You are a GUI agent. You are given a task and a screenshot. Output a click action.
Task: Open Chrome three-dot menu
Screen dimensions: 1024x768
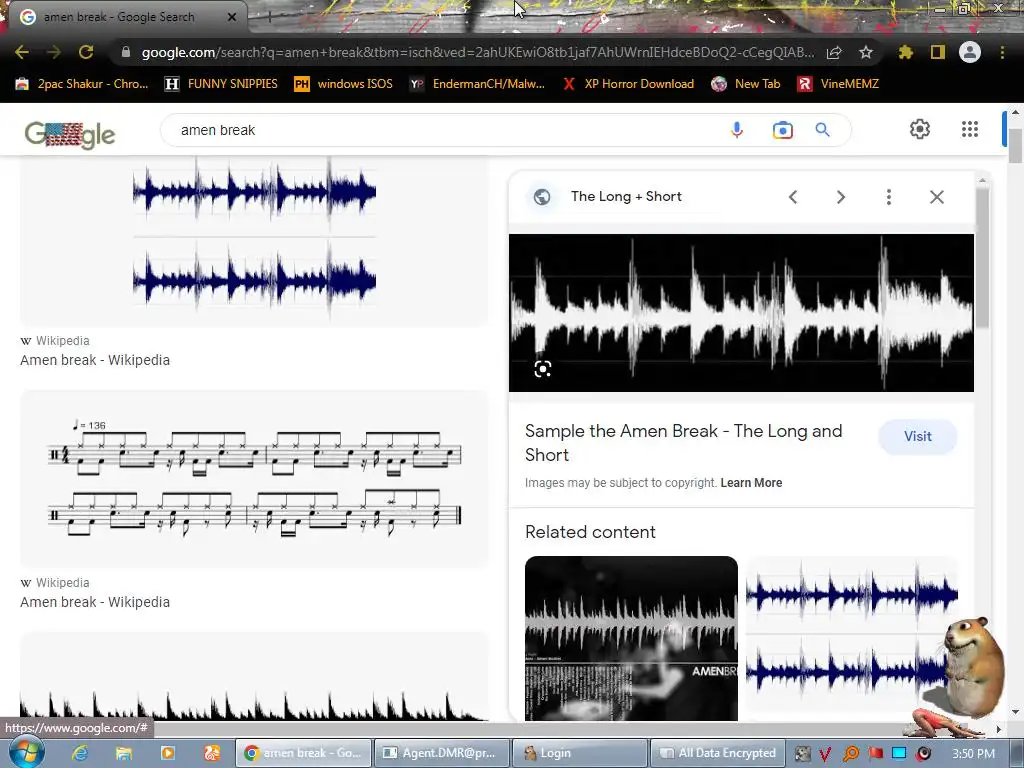(1002, 52)
